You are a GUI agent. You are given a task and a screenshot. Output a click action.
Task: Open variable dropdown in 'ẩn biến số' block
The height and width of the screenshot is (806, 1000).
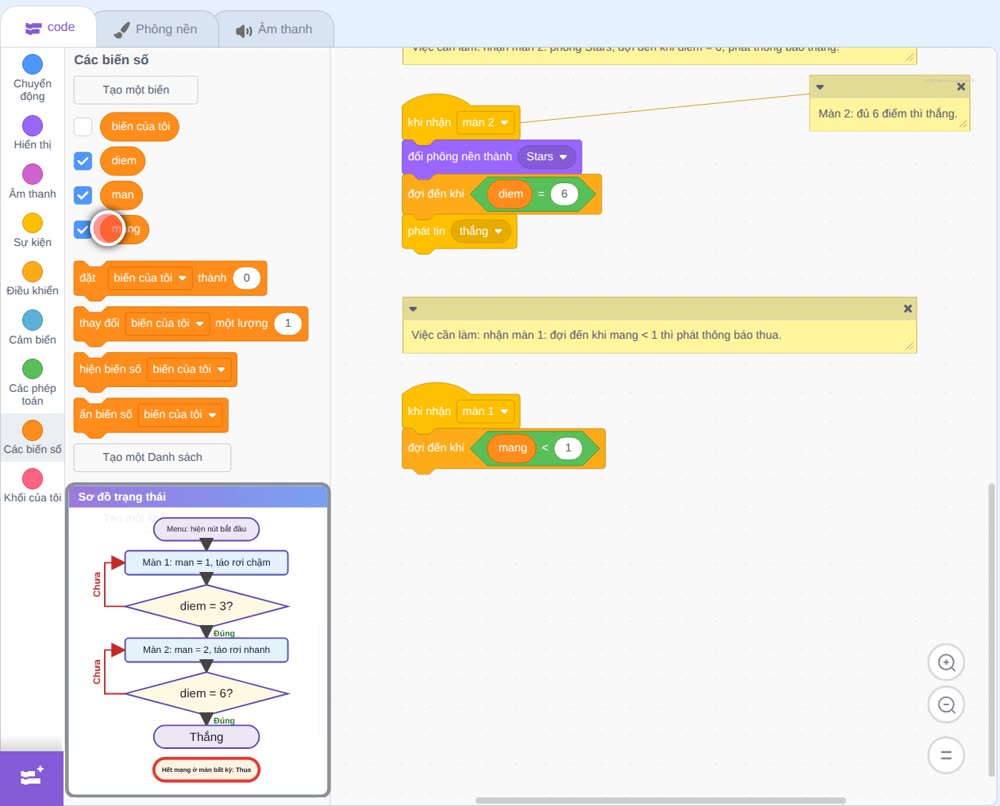click(180, 414)
